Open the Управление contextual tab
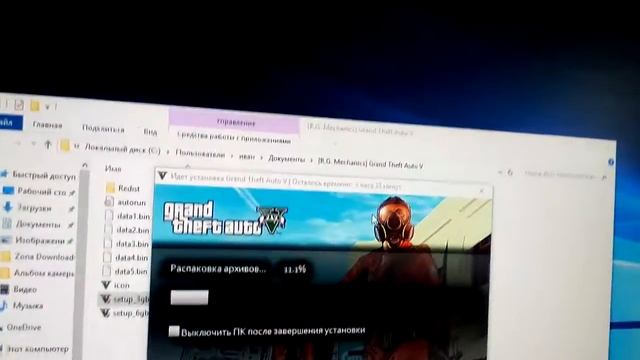 pyautogui.click(x=236, y=122)
